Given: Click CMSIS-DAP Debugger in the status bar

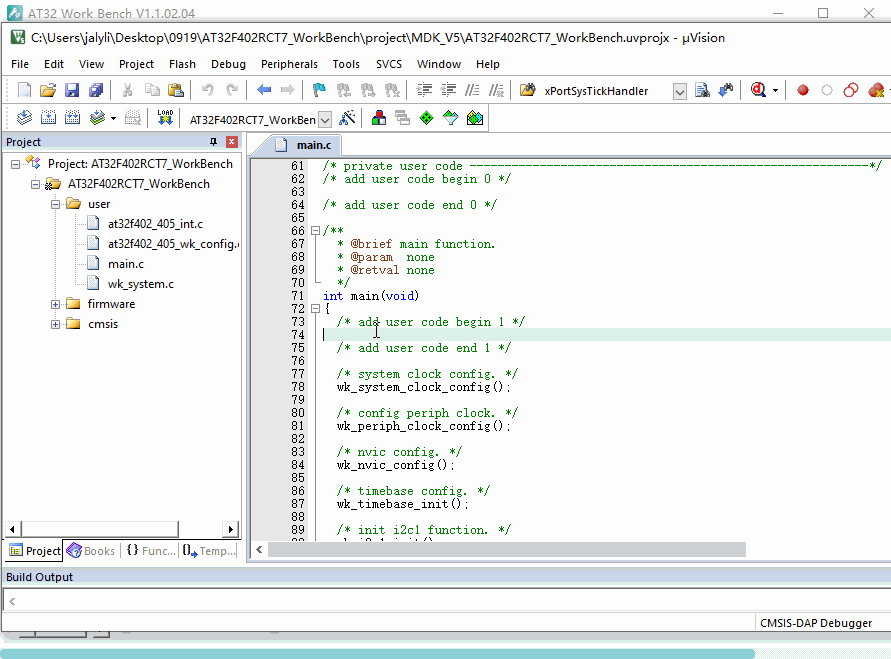Looking at the screenshot, I should [x=815, y=623].
